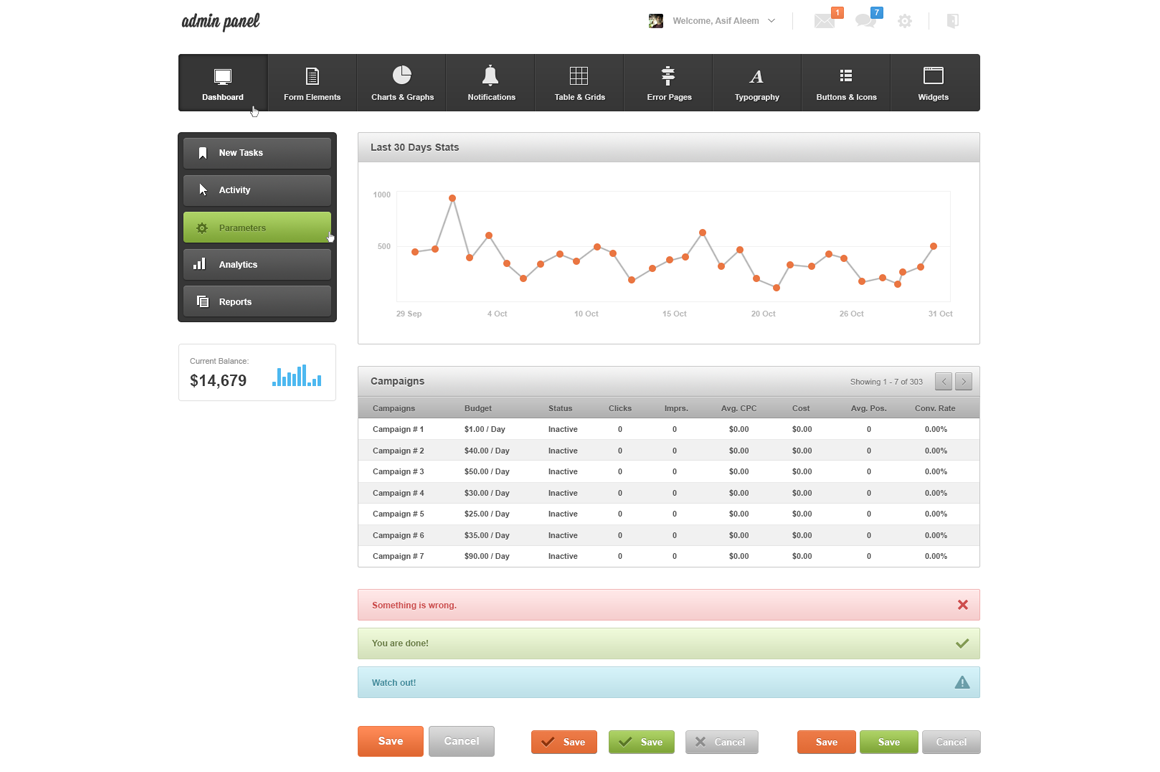Click the peak data point on stats chart
The width and height of the screenshot is (1160, 772).
point(452,198)
